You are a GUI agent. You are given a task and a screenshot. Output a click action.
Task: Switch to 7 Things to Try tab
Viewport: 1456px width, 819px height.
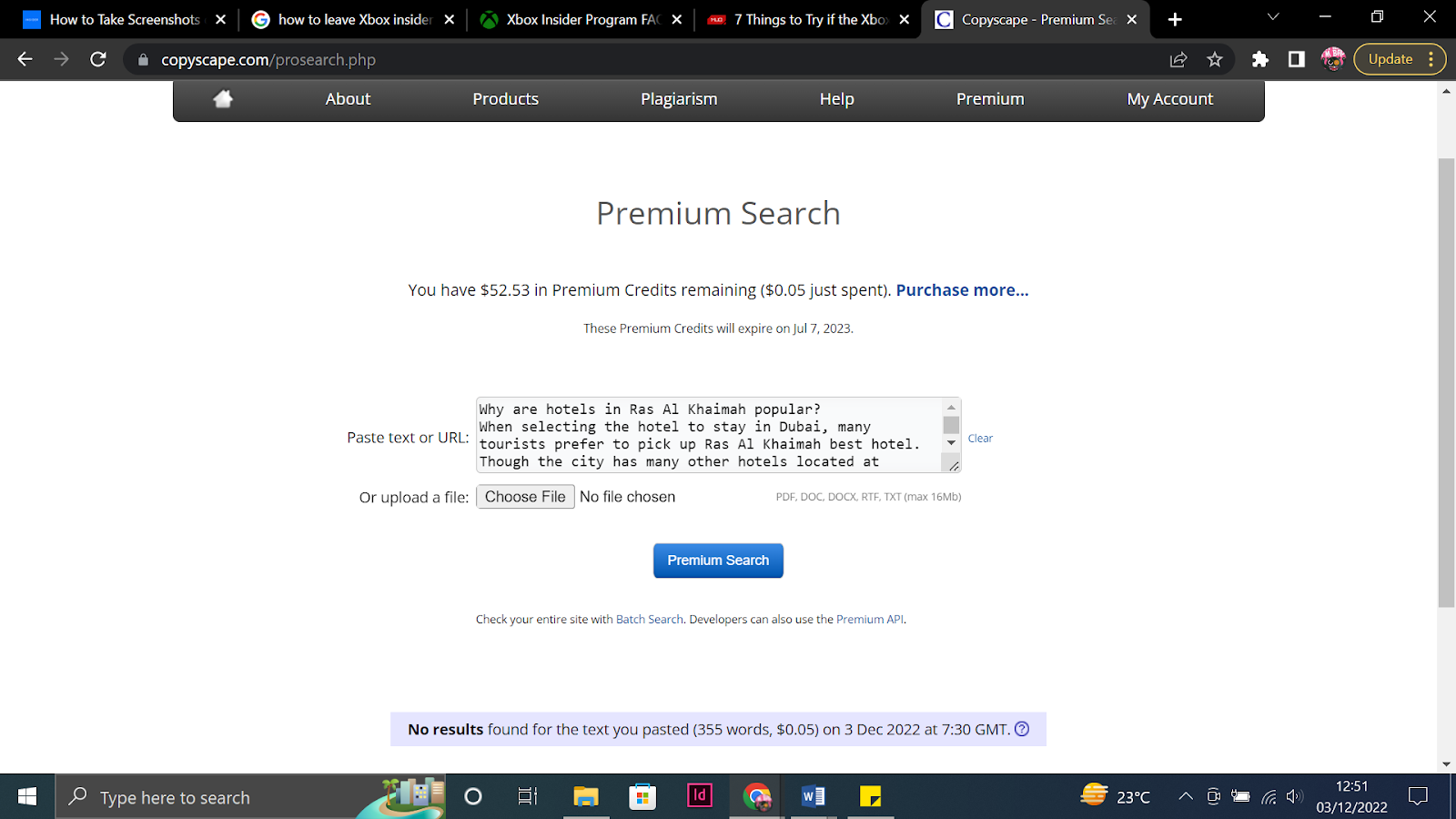(810, 19)
